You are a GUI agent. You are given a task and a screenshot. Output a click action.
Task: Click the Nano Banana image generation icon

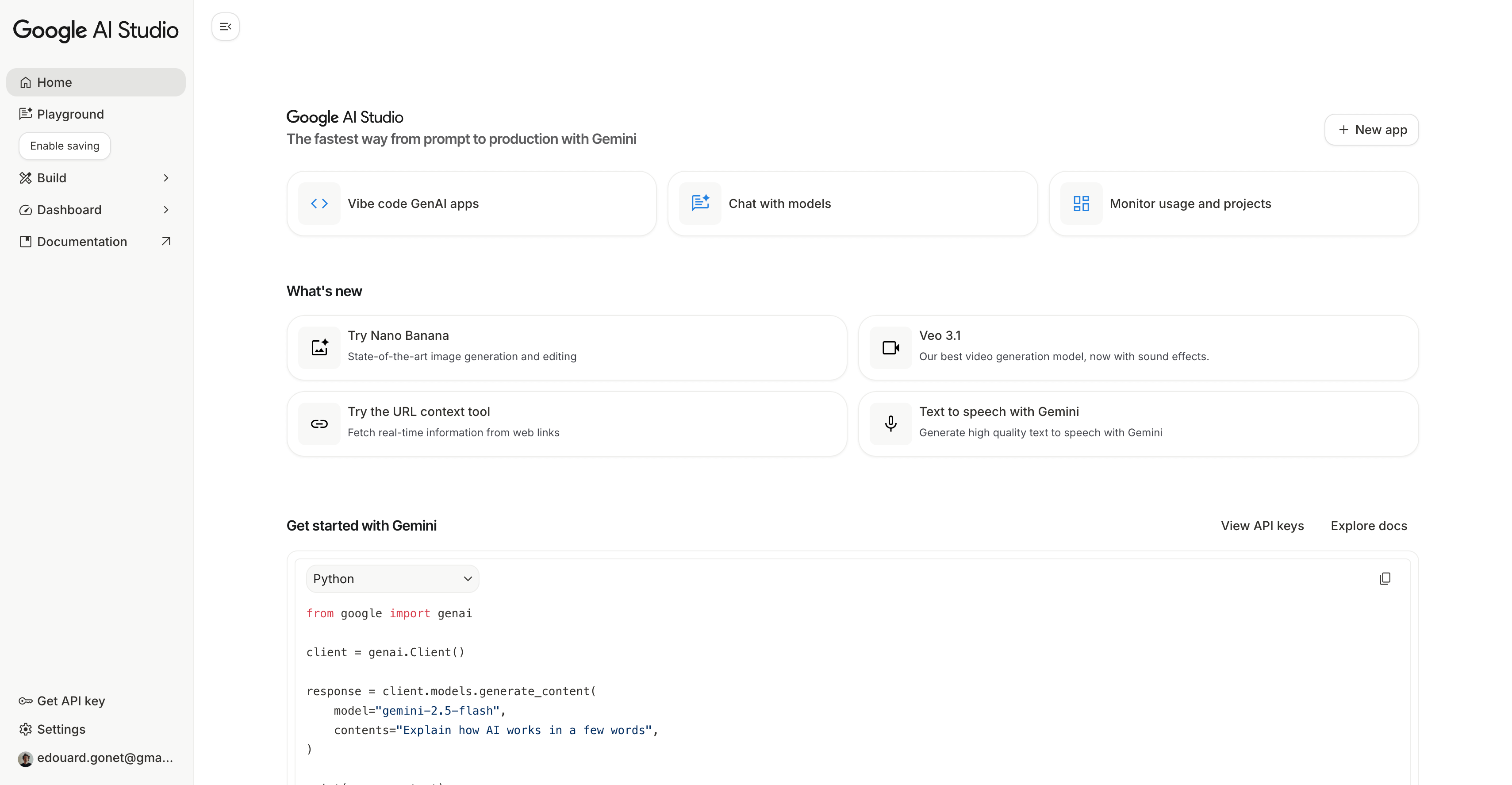(319, 347)
